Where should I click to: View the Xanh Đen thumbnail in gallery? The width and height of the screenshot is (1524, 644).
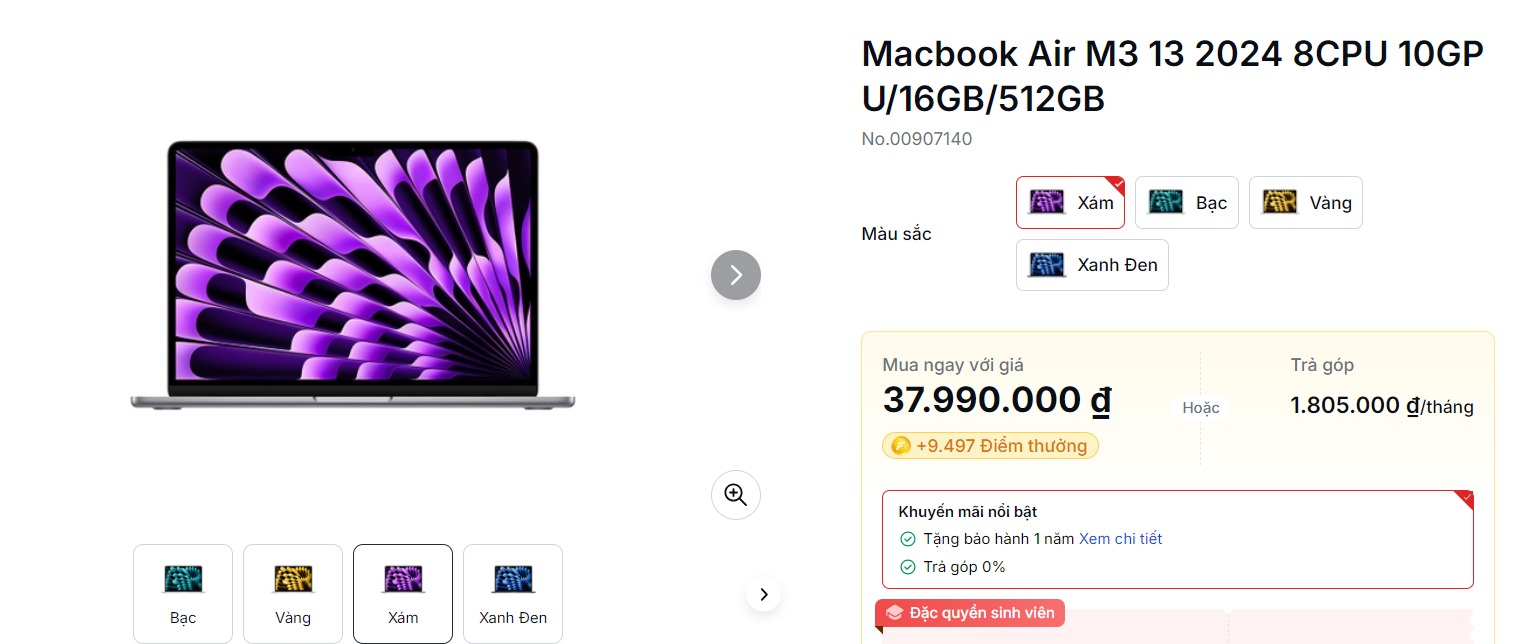point(513,594)
